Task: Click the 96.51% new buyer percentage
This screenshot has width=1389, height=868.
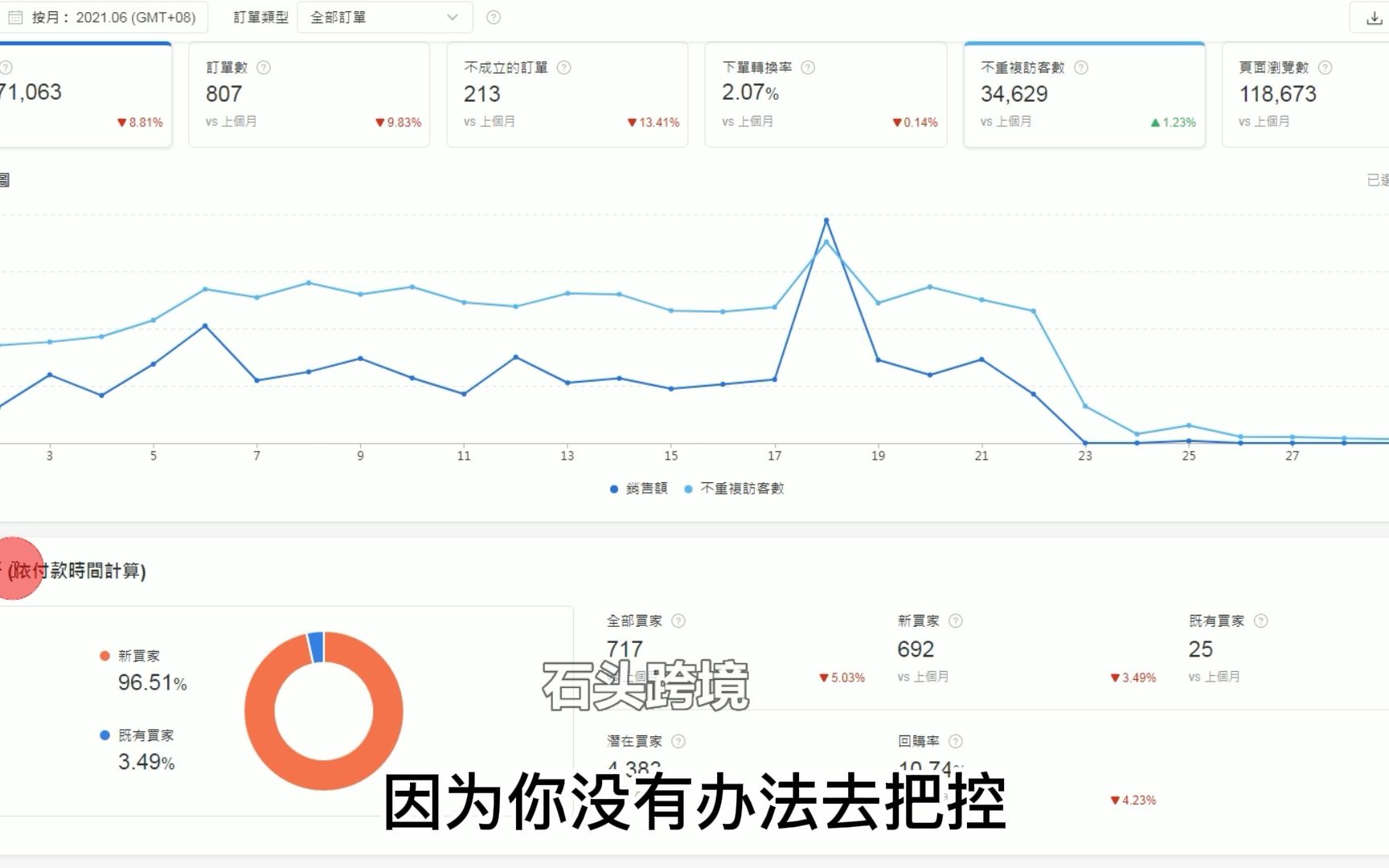Action: click(x=153, y=683)
